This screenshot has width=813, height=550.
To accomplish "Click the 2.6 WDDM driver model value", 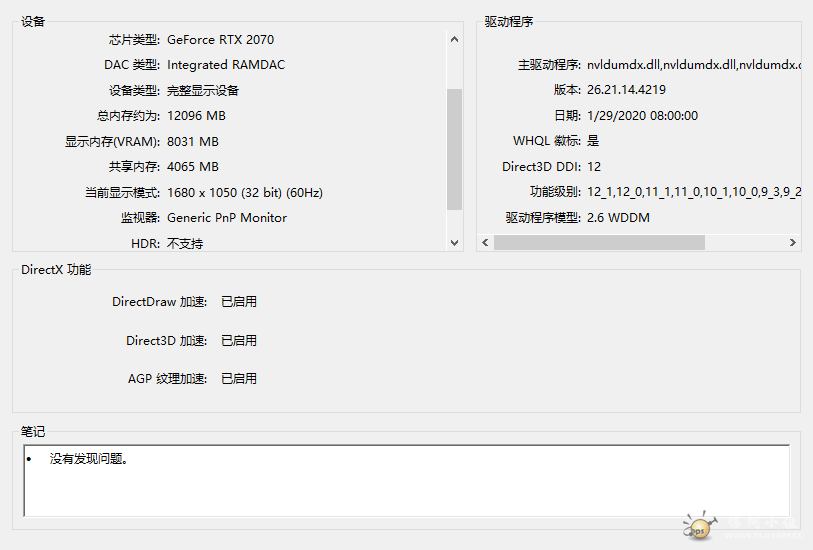I will (x=618, y=218).
